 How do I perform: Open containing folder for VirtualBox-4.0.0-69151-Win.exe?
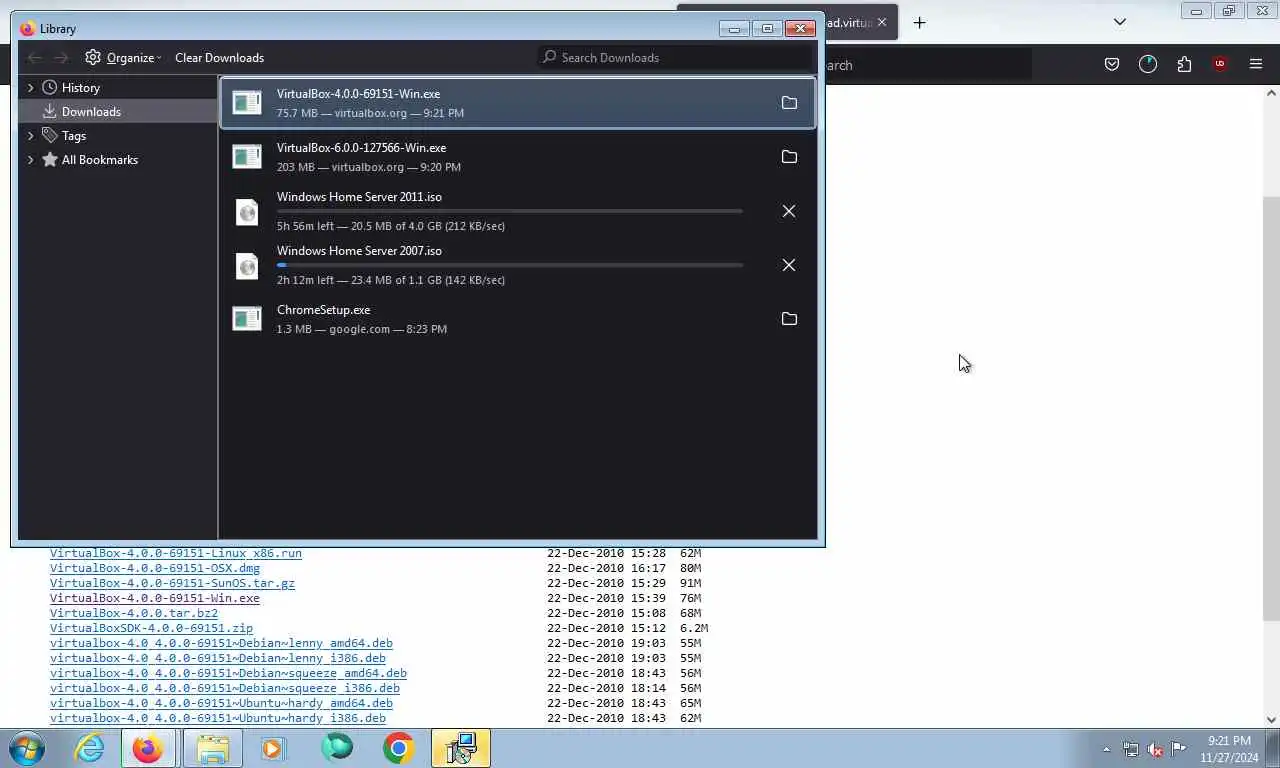tap(789, 103)
